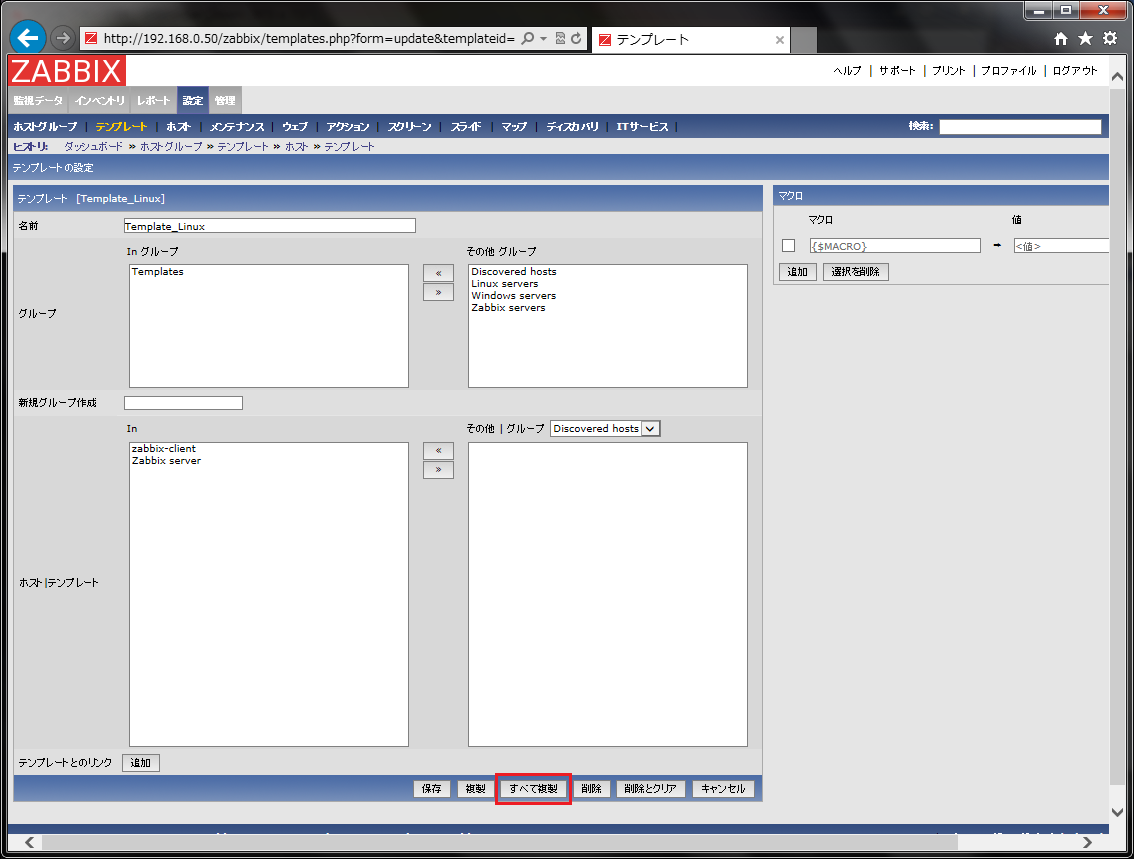Select Zabbix server in the In hosts list

(x=166, y=461)
